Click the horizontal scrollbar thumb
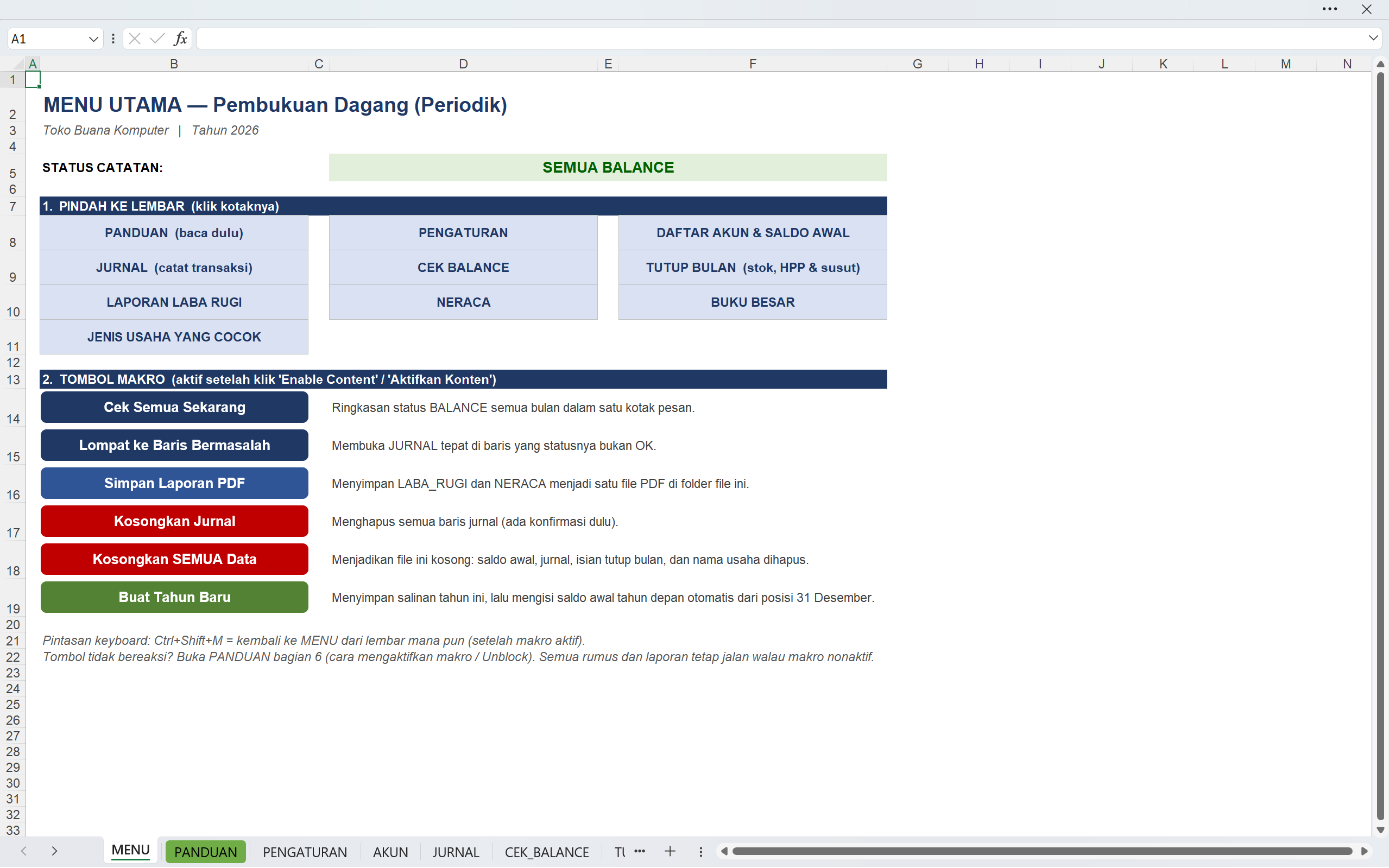 click(x=1042, y=851)
